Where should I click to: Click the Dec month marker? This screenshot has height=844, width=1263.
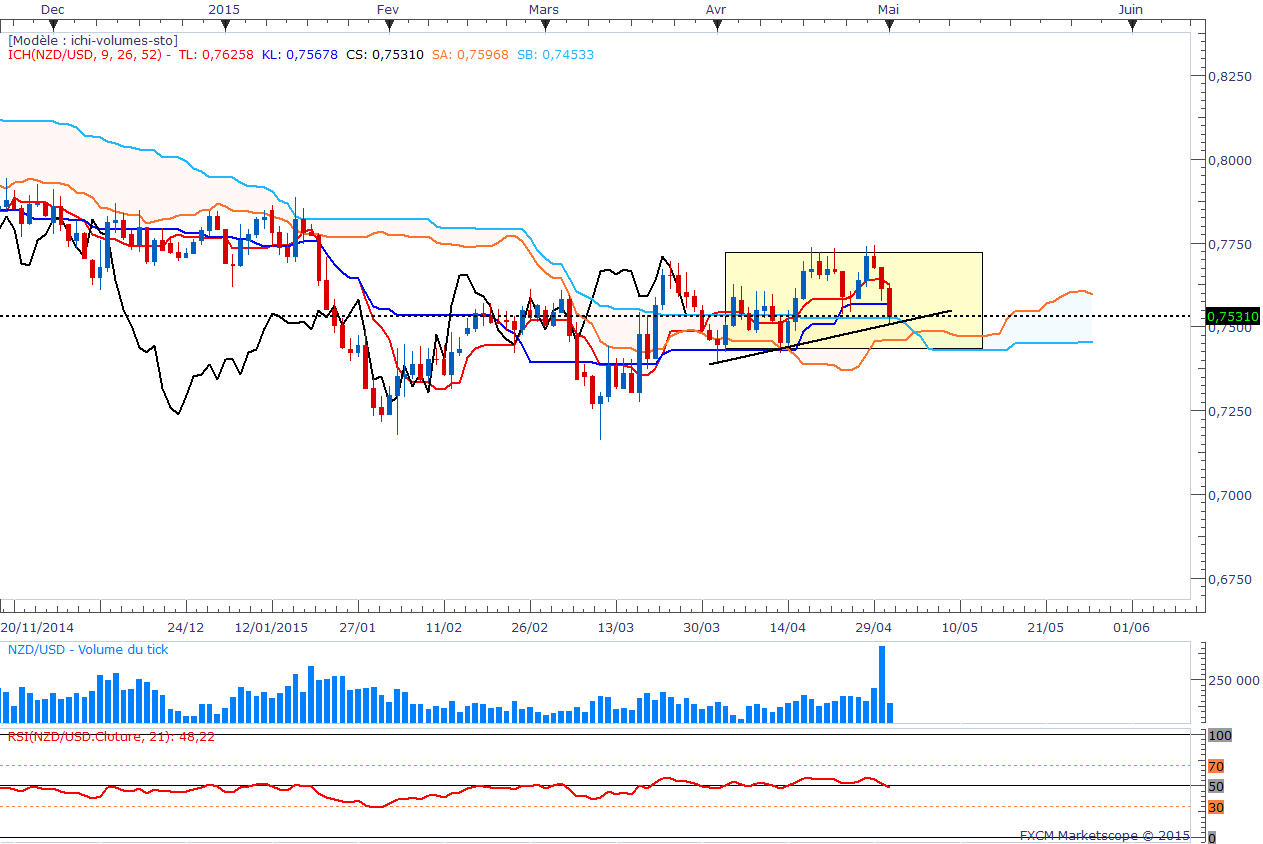tap(53, 8)
